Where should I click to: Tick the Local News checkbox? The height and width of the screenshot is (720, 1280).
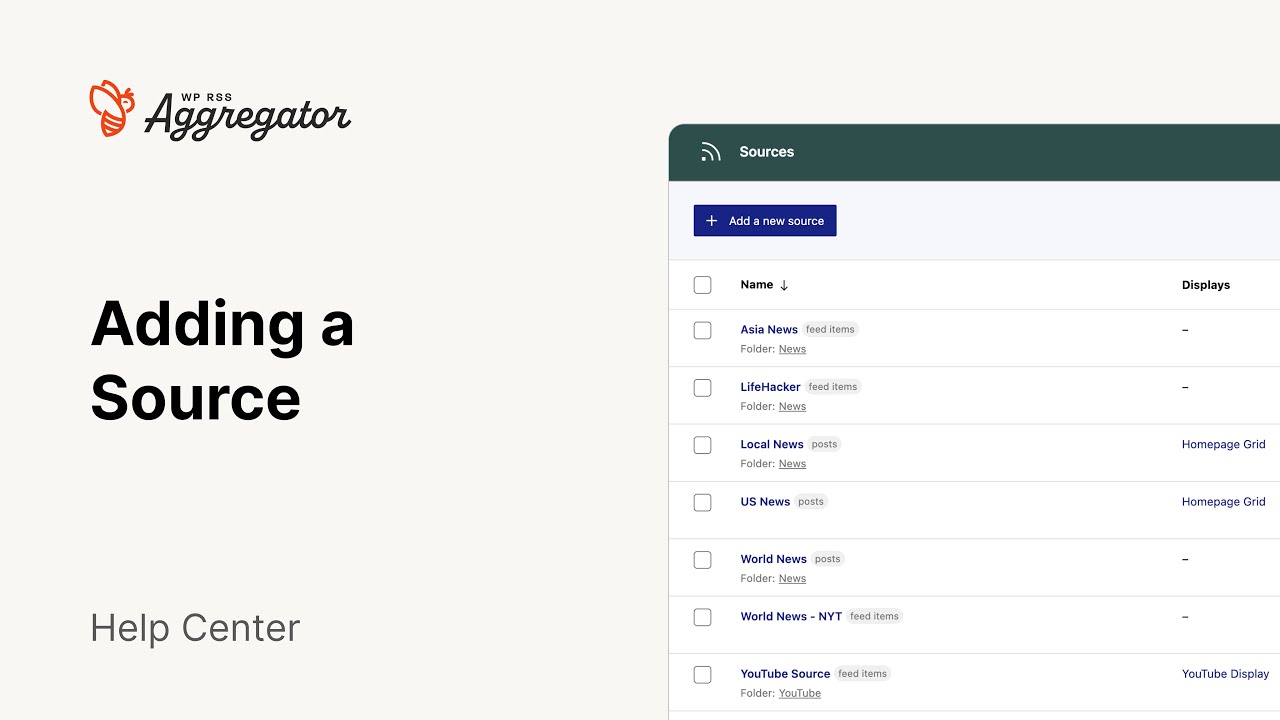pos(703,445)
